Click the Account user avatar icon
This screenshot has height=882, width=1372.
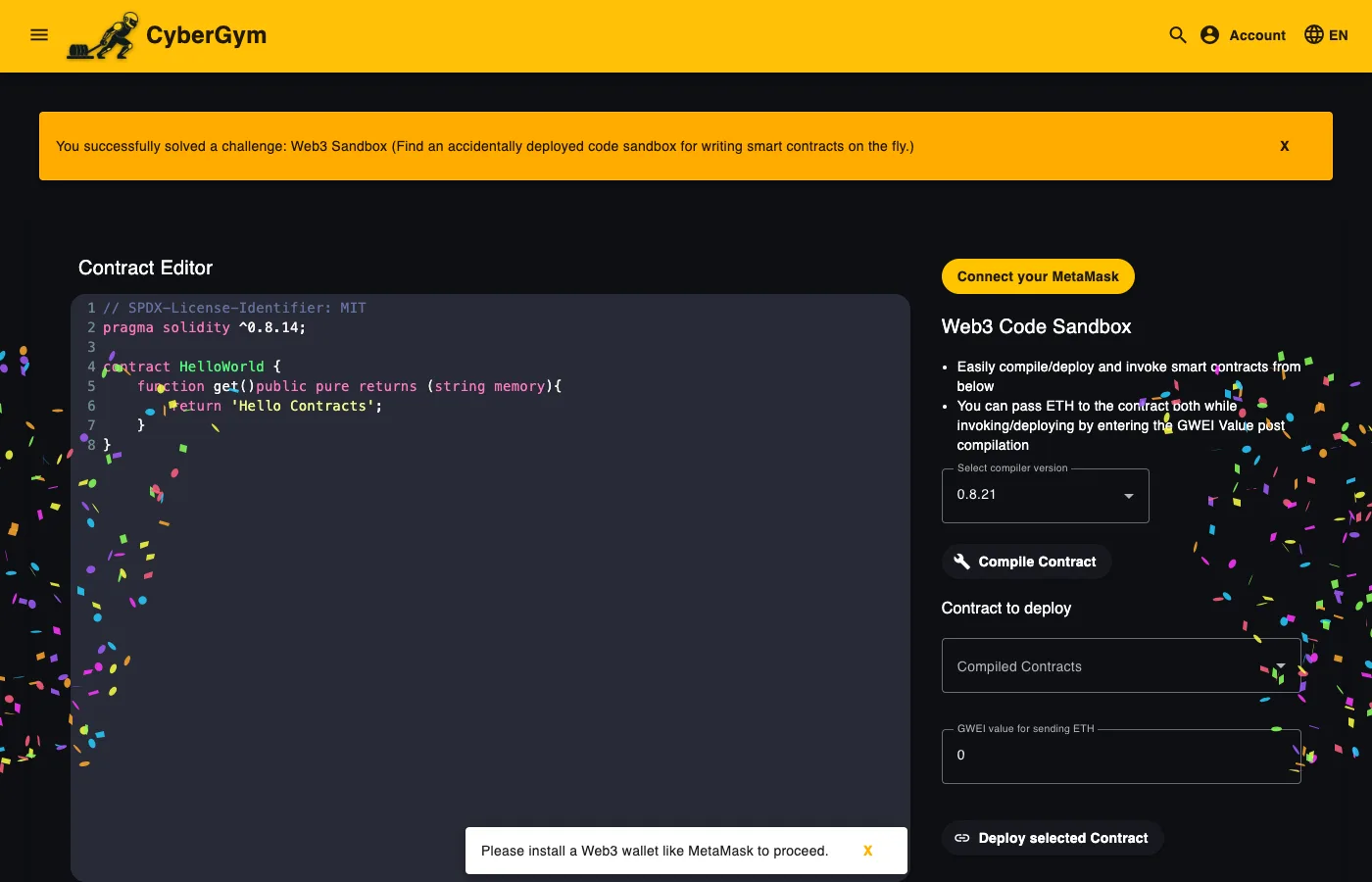1210,35
